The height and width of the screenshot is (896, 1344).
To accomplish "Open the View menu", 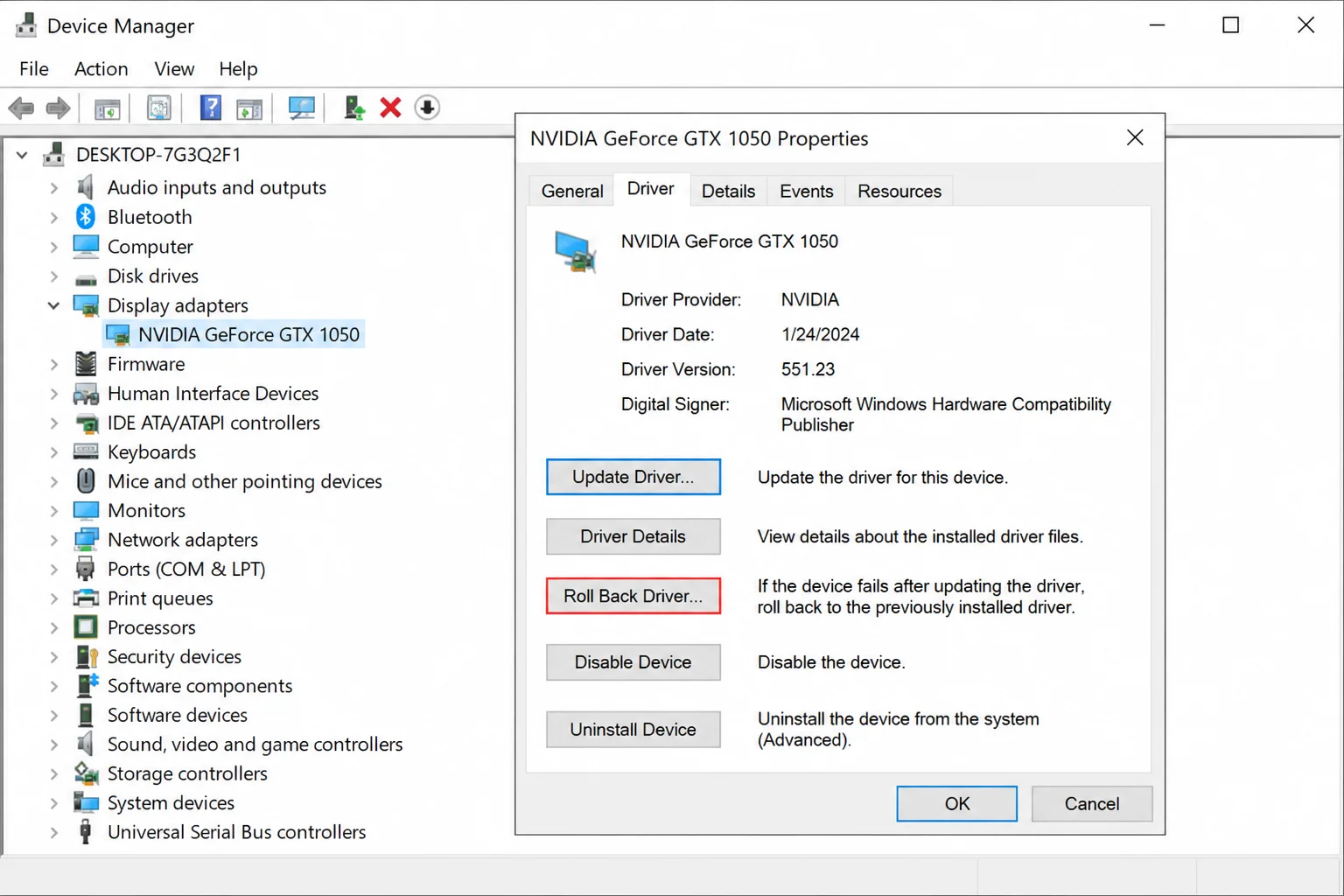I will pyautogui.click(x=174, y=68).
